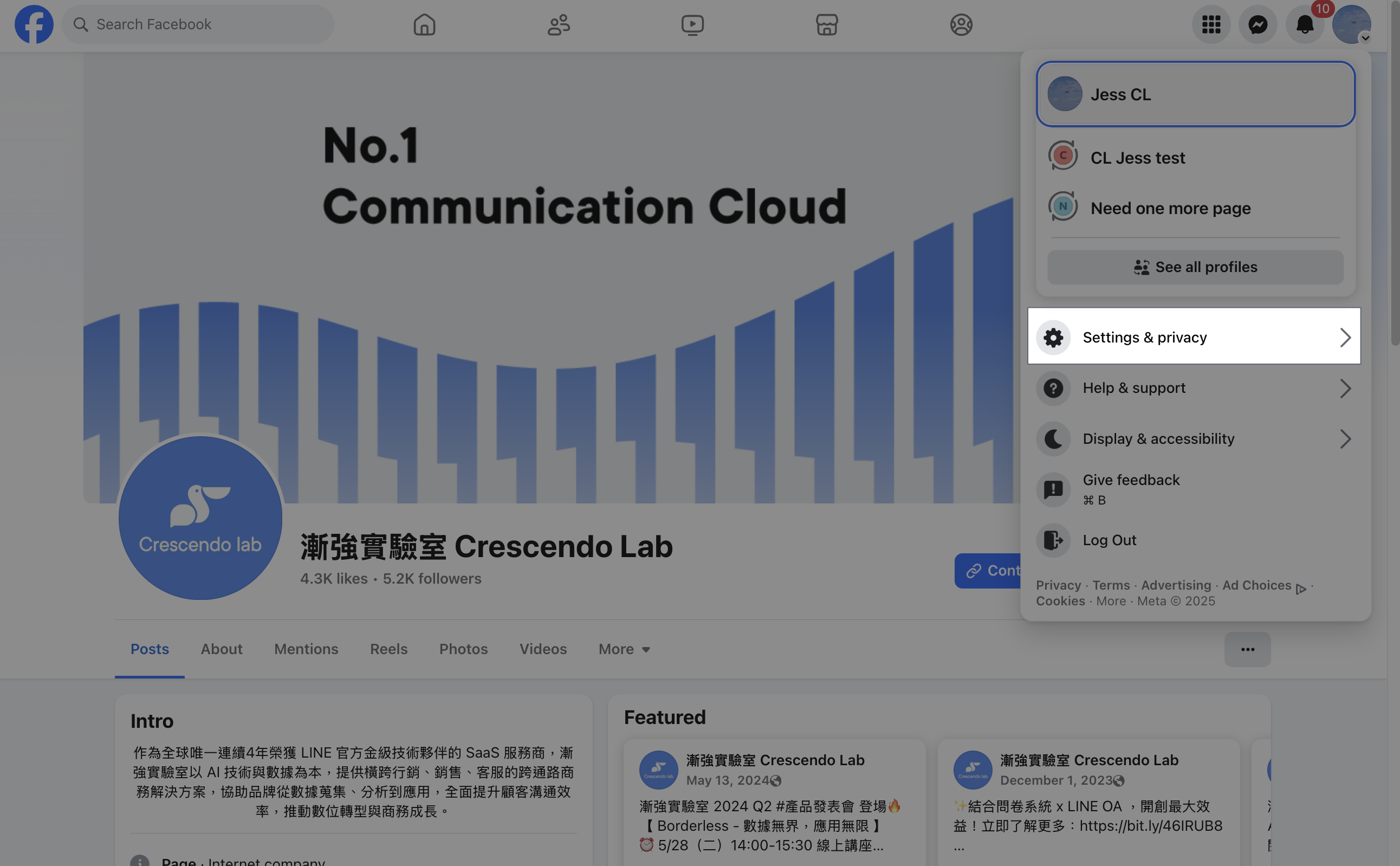Open the Home feed icon
Image resolution: width=1400 pixels, height=866 pixels.
(424, 24)
